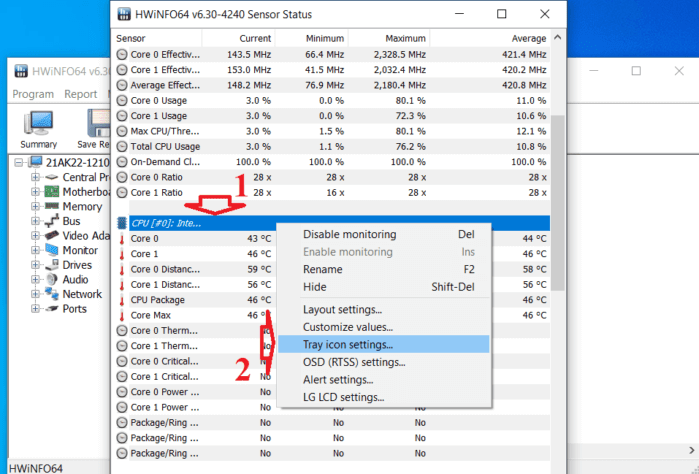Click clock icon beside Total CPU Usage
Screen dimensions: 699x474
(x=122, y=146)
